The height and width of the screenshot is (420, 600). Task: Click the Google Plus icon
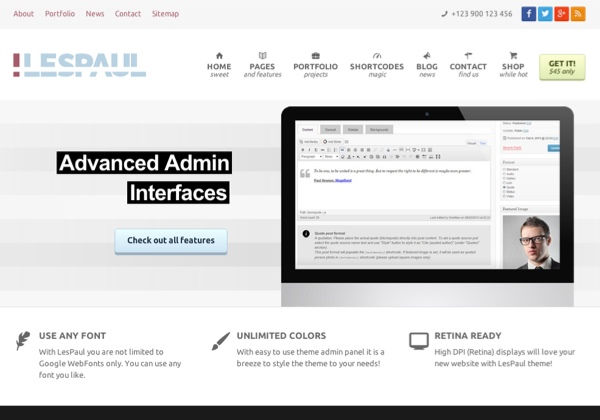[561, 14]
